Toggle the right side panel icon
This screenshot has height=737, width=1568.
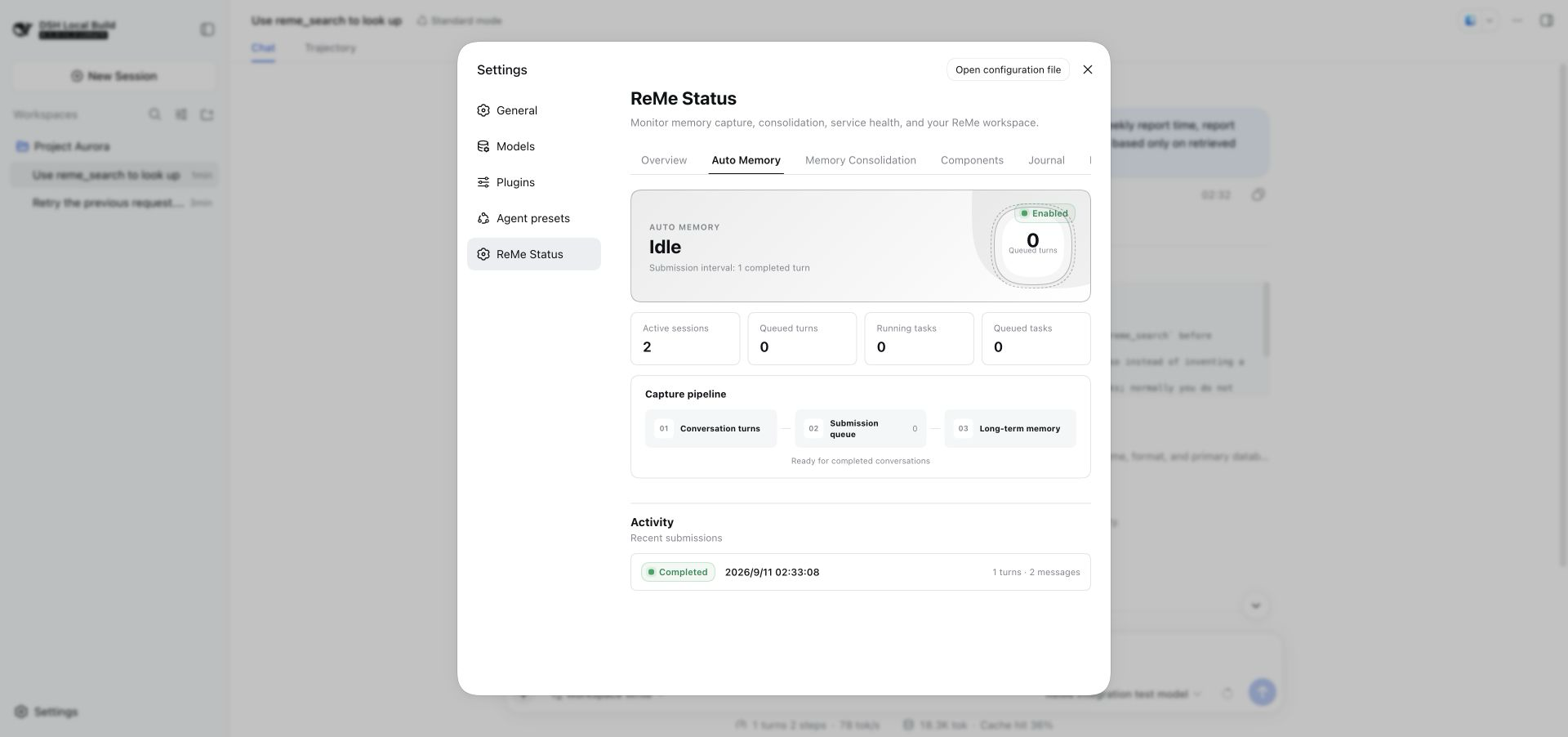click(1546, 20)
